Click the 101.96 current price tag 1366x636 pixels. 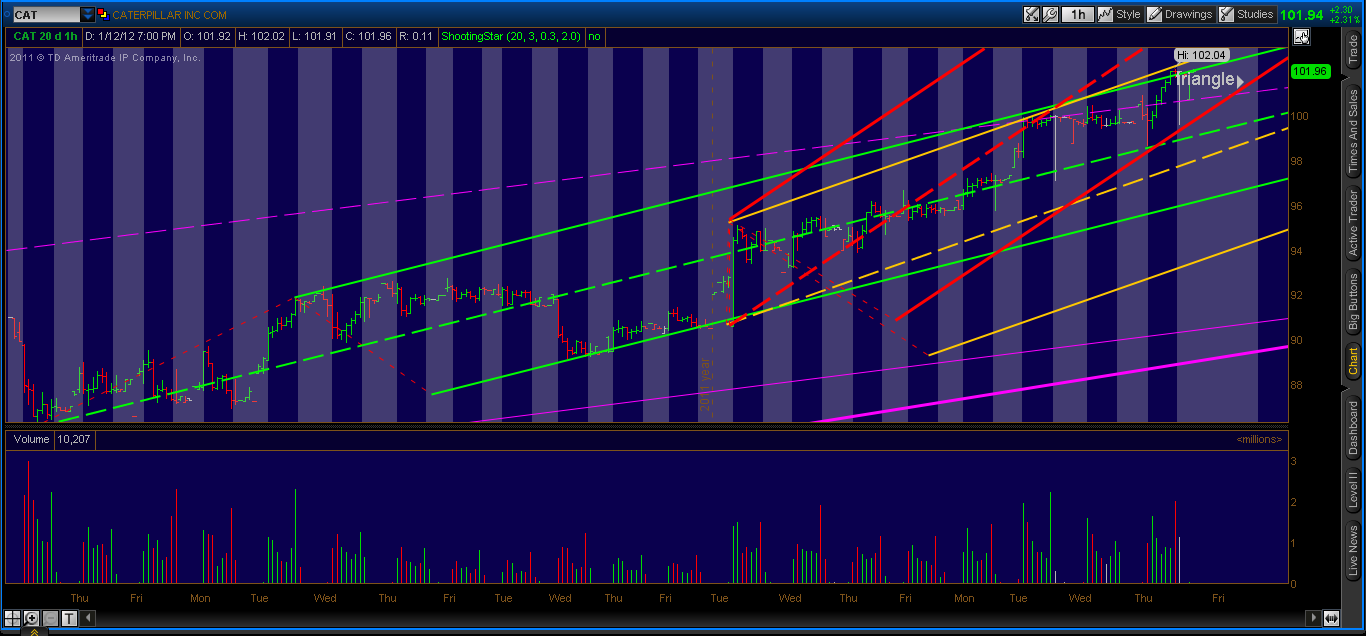[1310, 71]
